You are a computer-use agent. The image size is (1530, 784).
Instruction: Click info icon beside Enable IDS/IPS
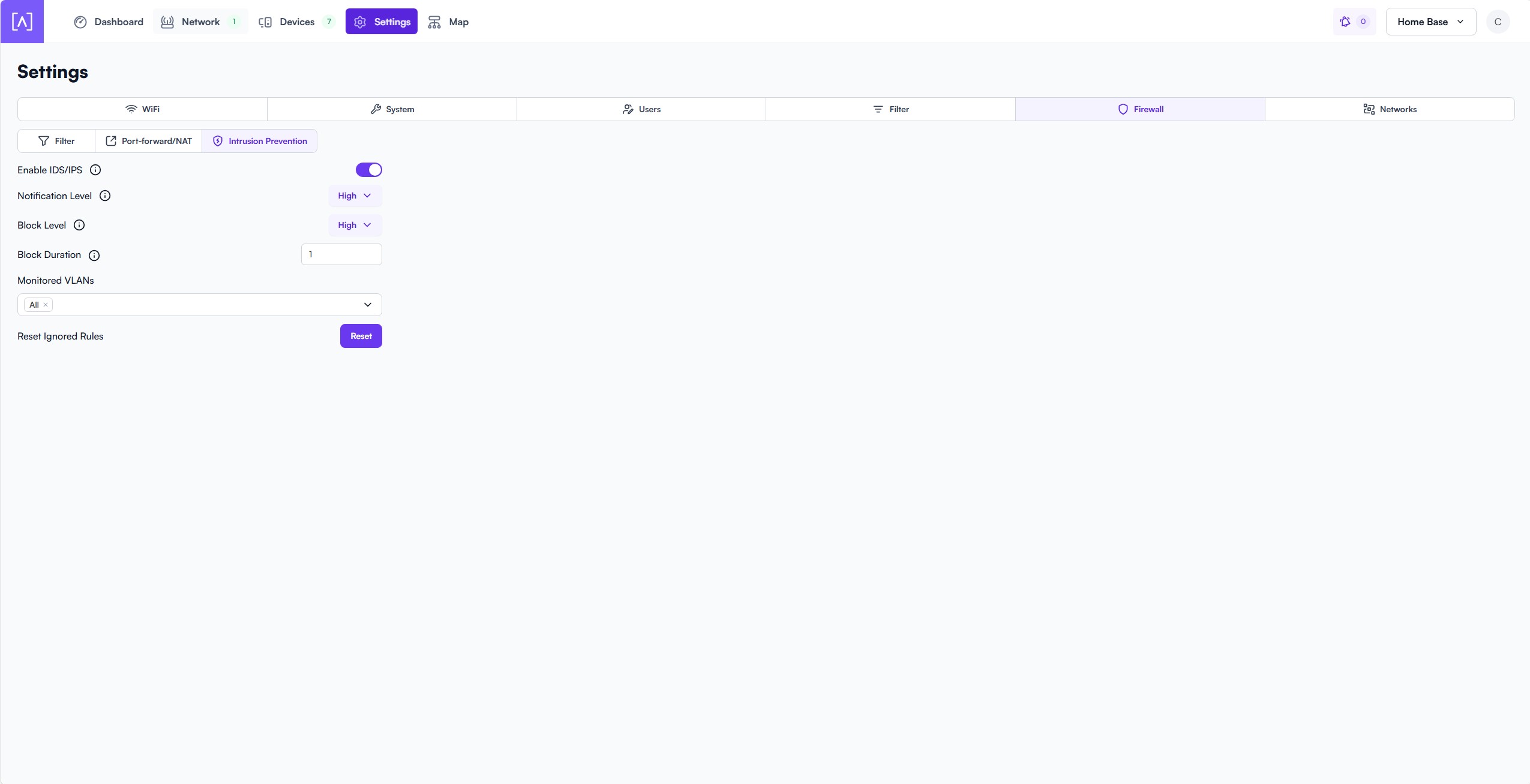[x=95, y=170]
